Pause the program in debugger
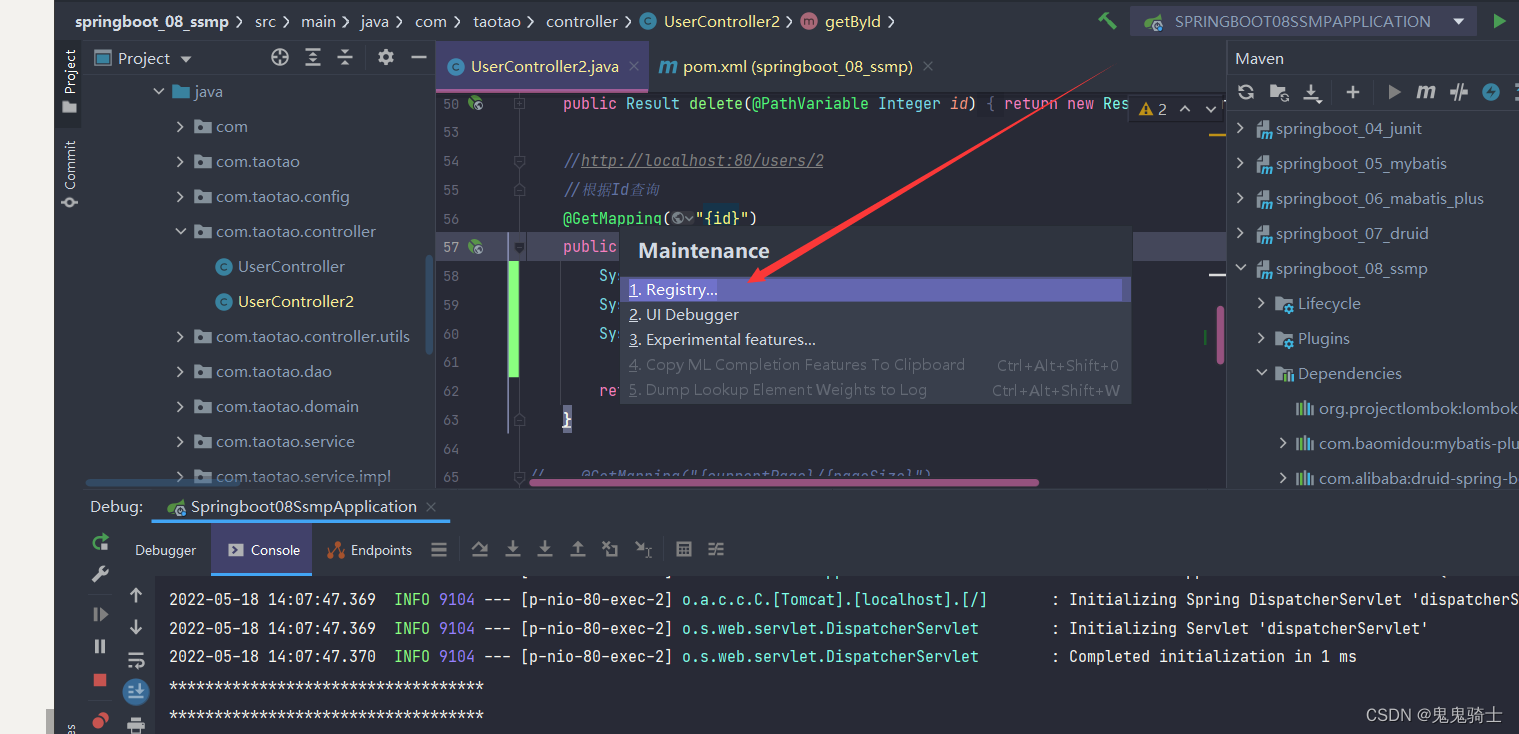Viewport: 1519px width, 734px height. coord(100,646)
